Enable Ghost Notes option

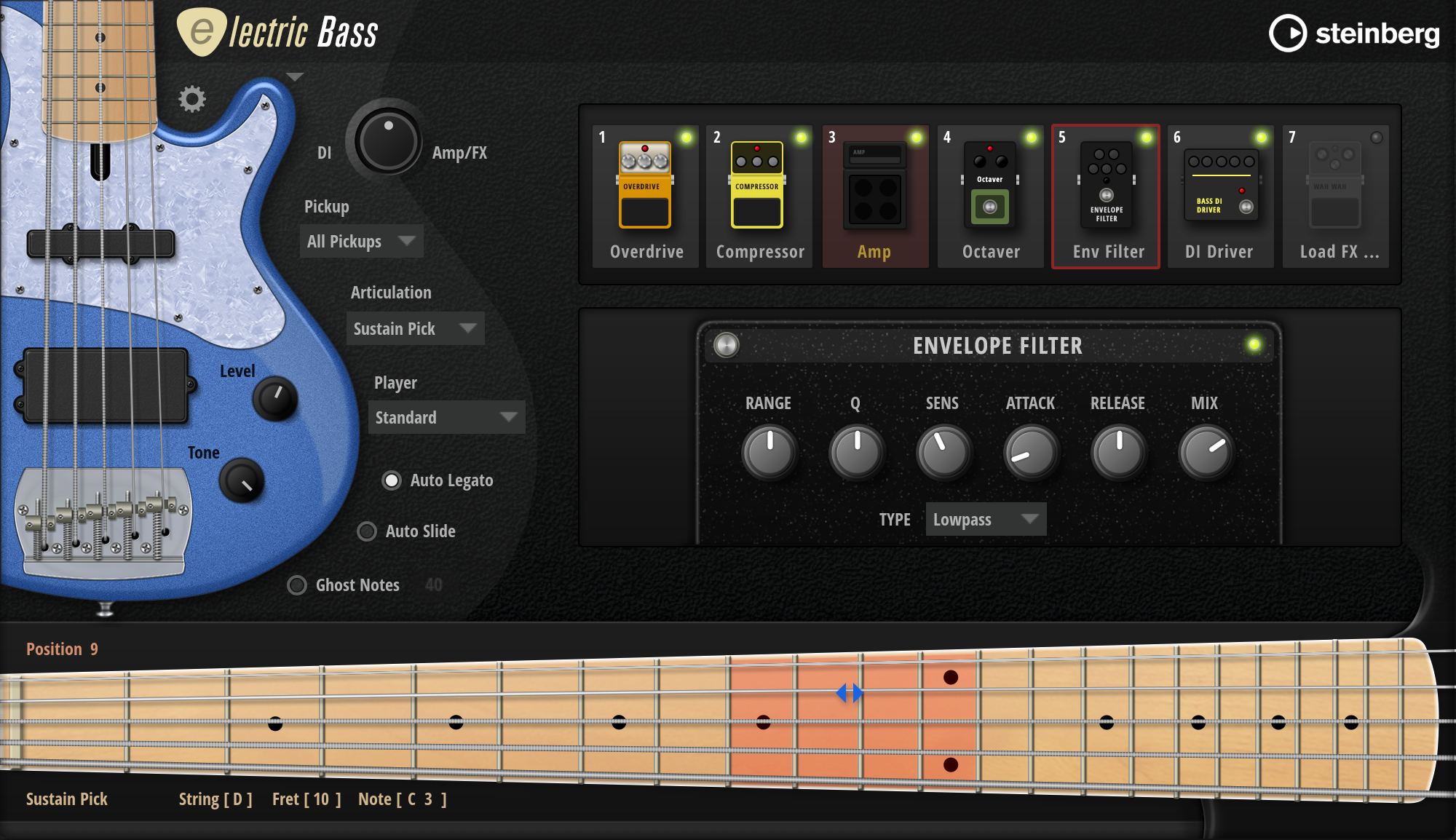tap(297, 585)
